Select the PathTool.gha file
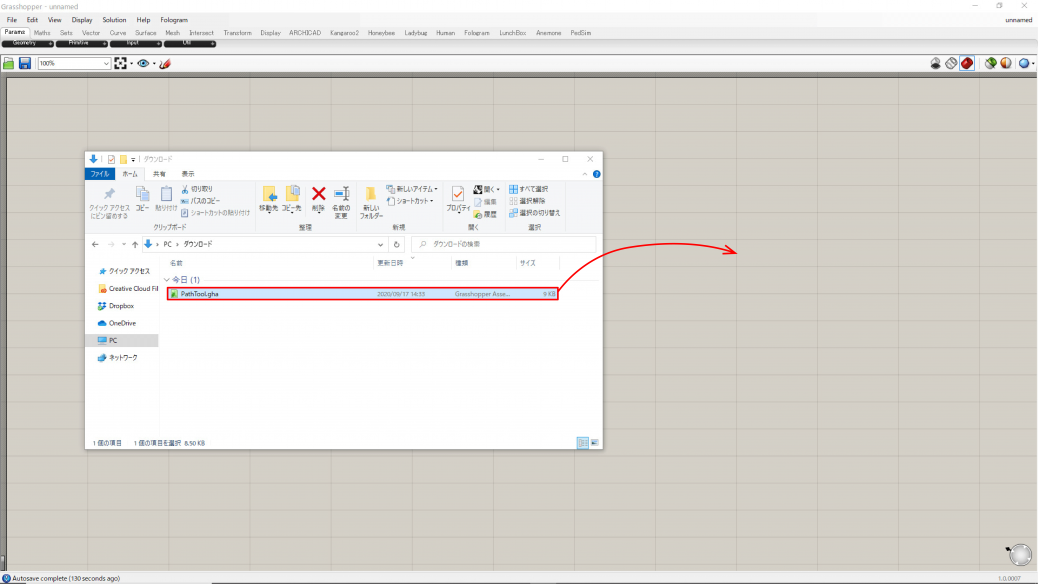This screenshot has height=584, width=1038. pyautogui.click(x=200, y=294)
